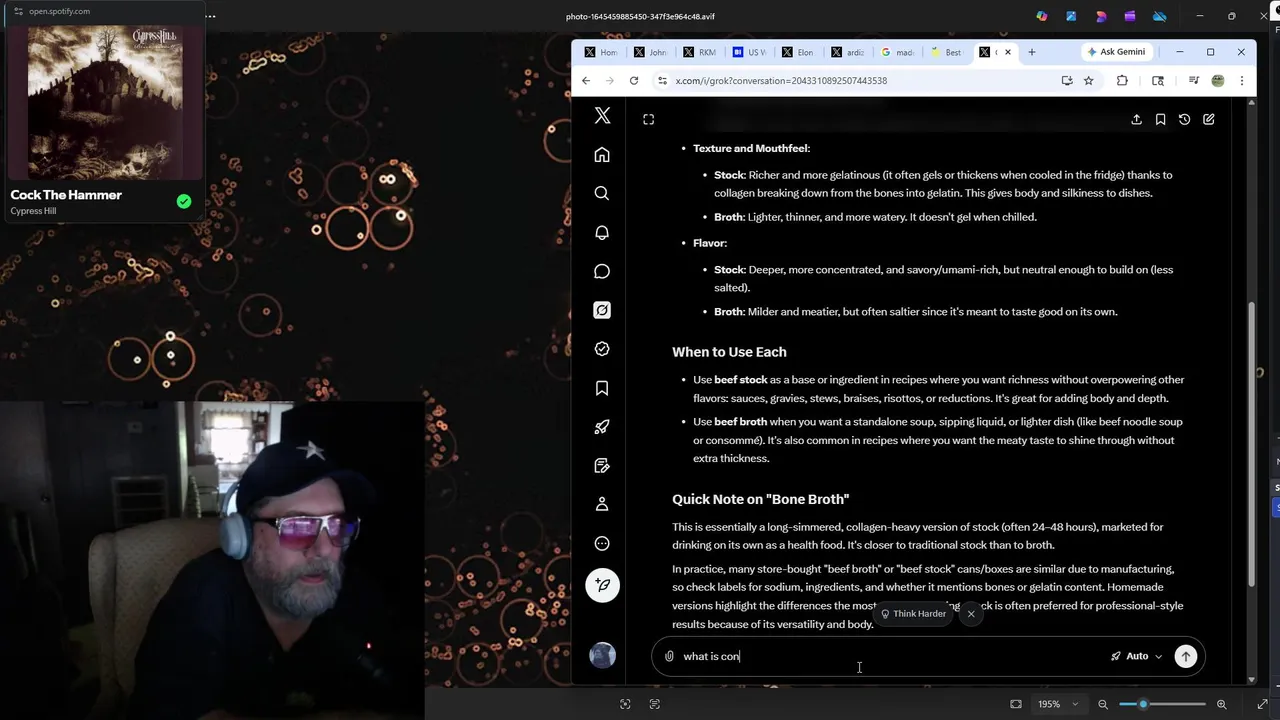
Task: Open Messages chat bubble in the X sidebar
Action: click(x=602, y=271)
